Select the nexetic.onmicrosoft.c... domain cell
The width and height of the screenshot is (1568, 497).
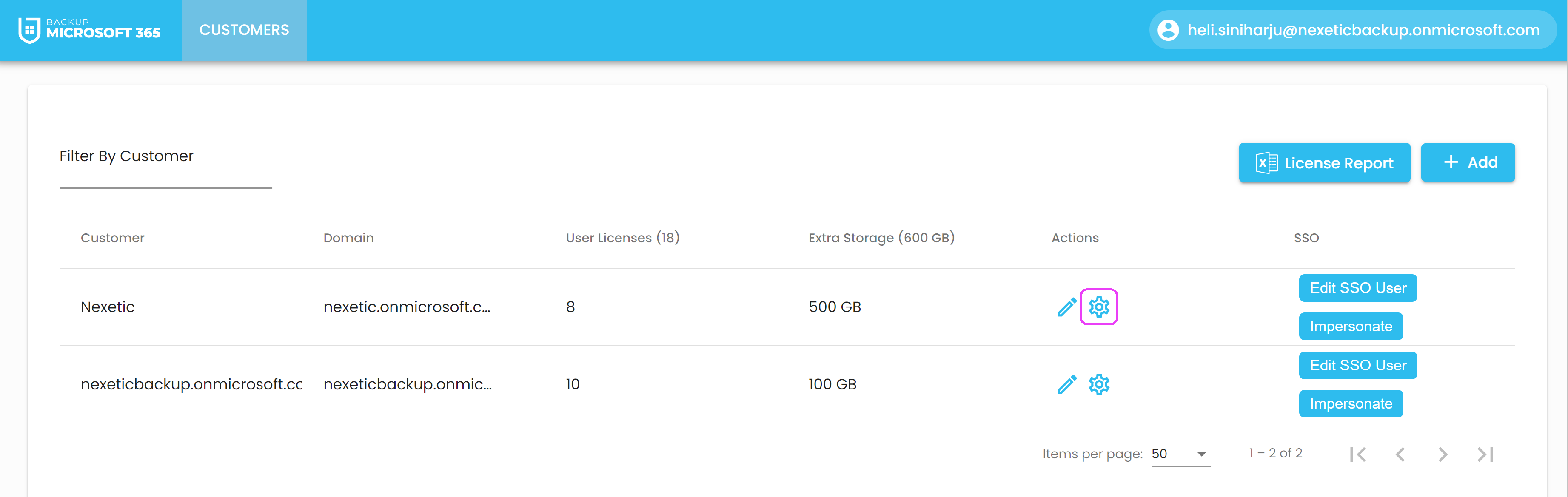407,307
